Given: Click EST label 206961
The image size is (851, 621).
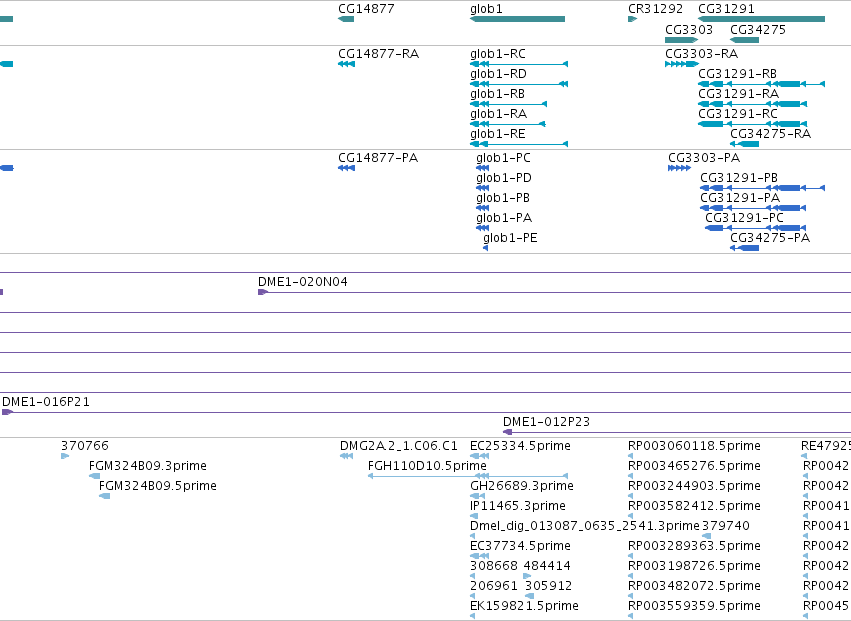Looking at the screenshot, I should (494, 587).
